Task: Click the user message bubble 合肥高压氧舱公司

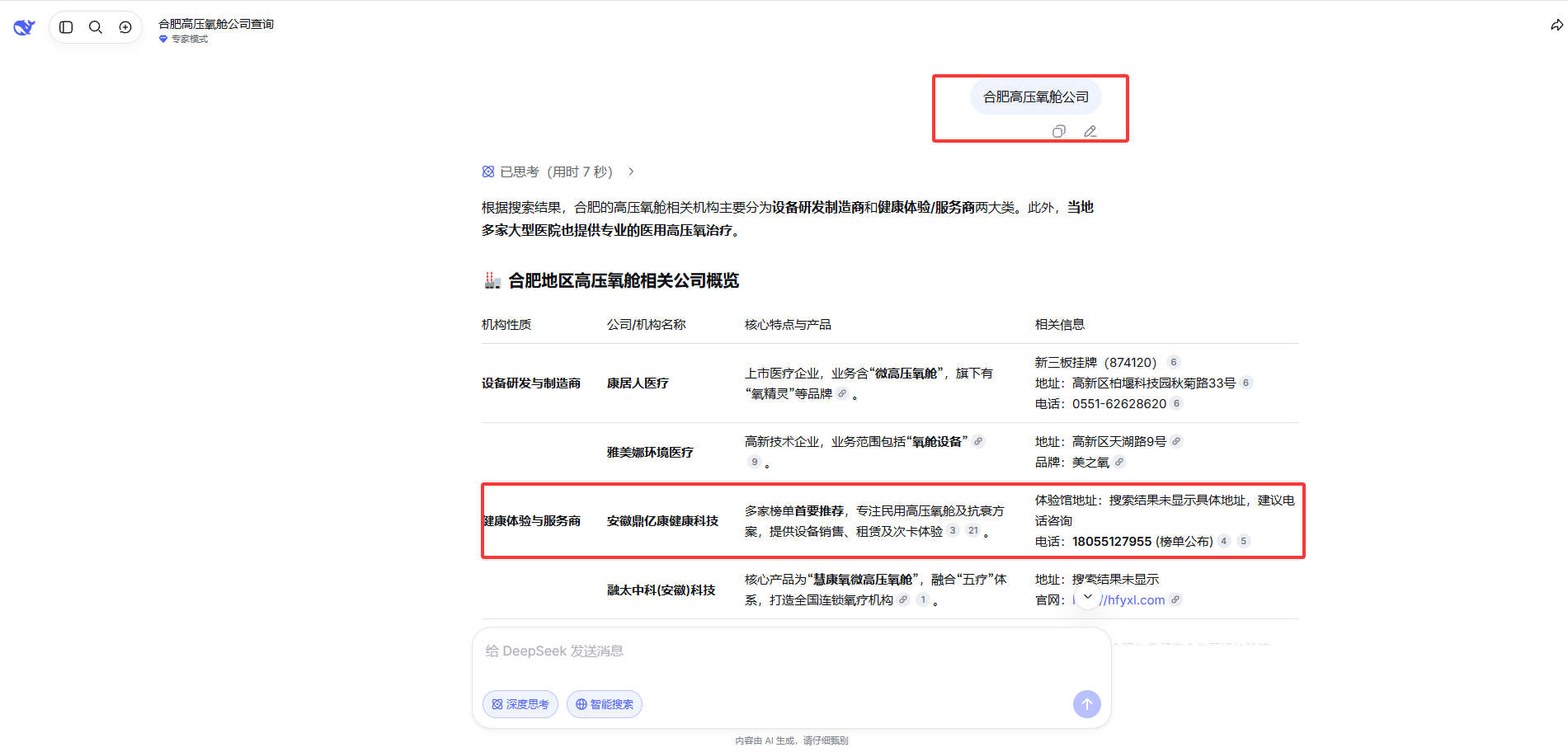Action: pyautogui.click(x=1036, y=97)
